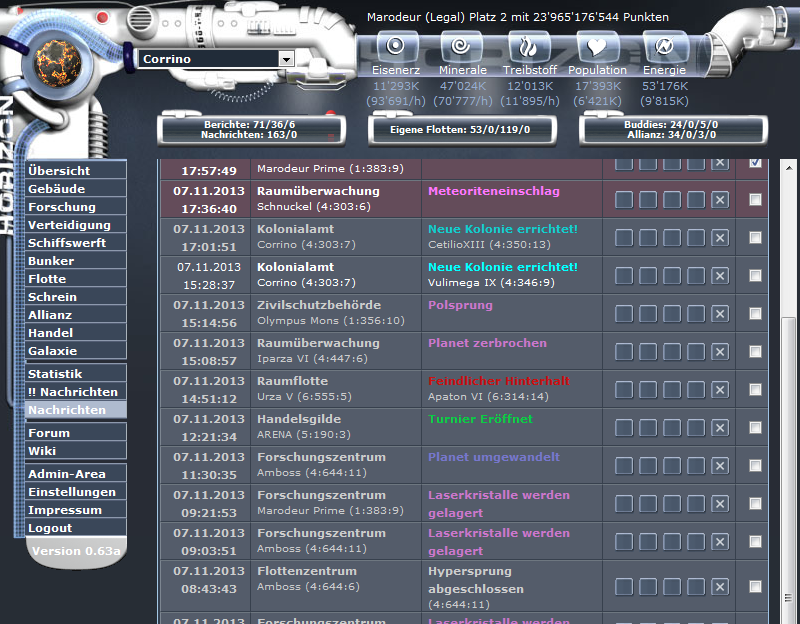Screen dimensions: 800x624
Task: Click the X icon on the Polsprung row
Action: (719, 313)
